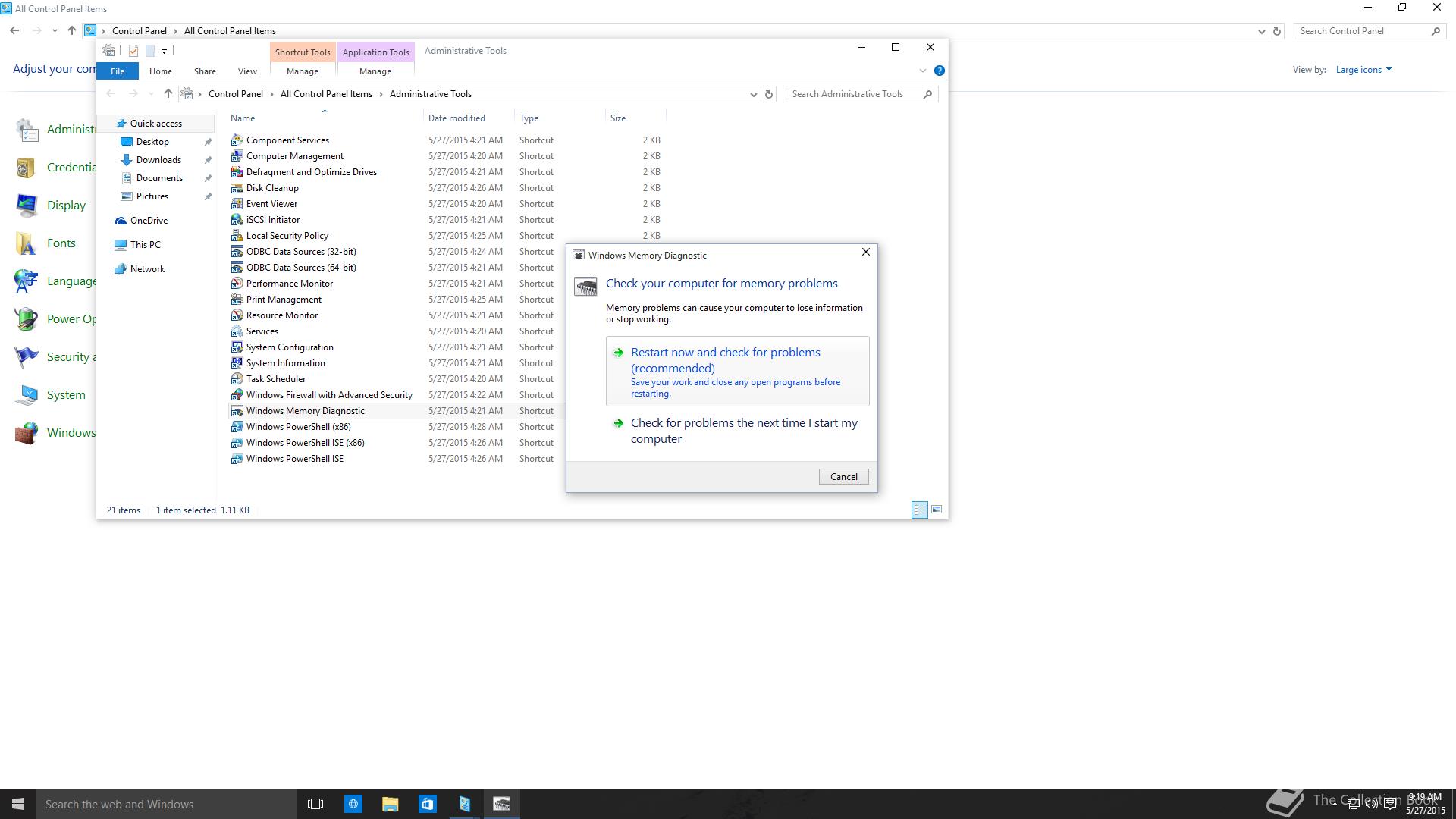Cancel the Windows Memory Diagnostic dialog
1456x819 pixels.
point(843,477)
